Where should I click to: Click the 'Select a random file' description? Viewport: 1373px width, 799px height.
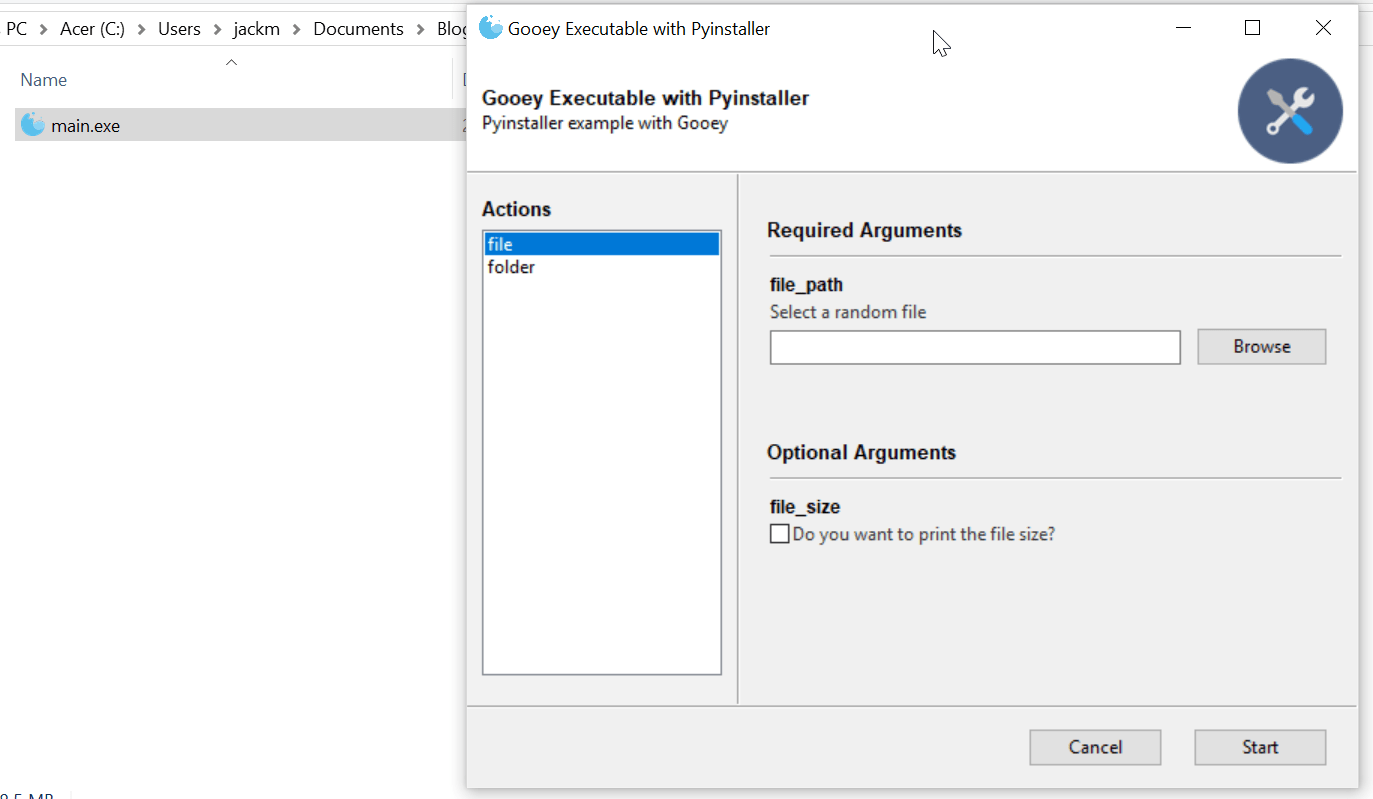(848, 312)
